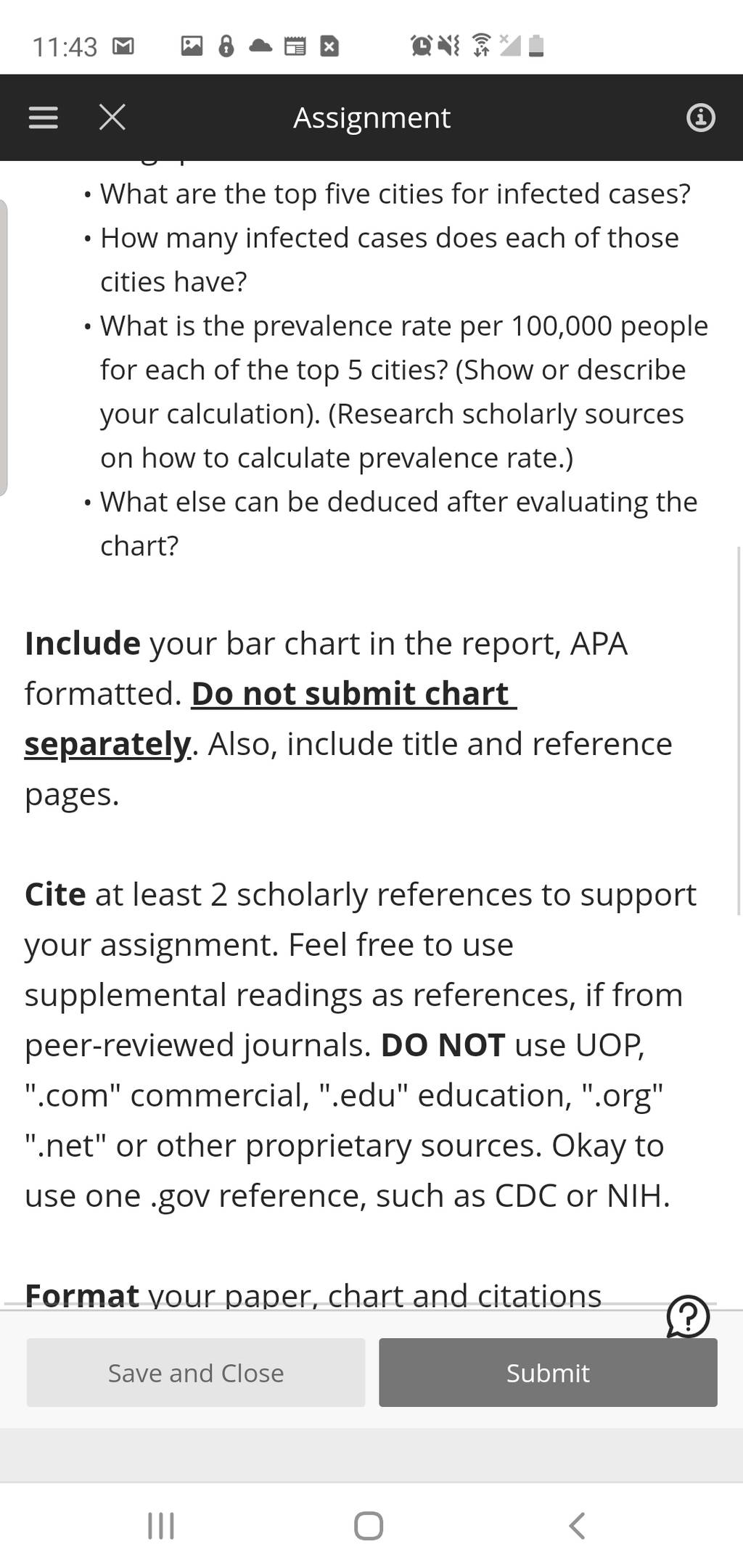The image size is (743, 1568).
Task: Click the Save and Close button
Action: (x=196, y=1372)
